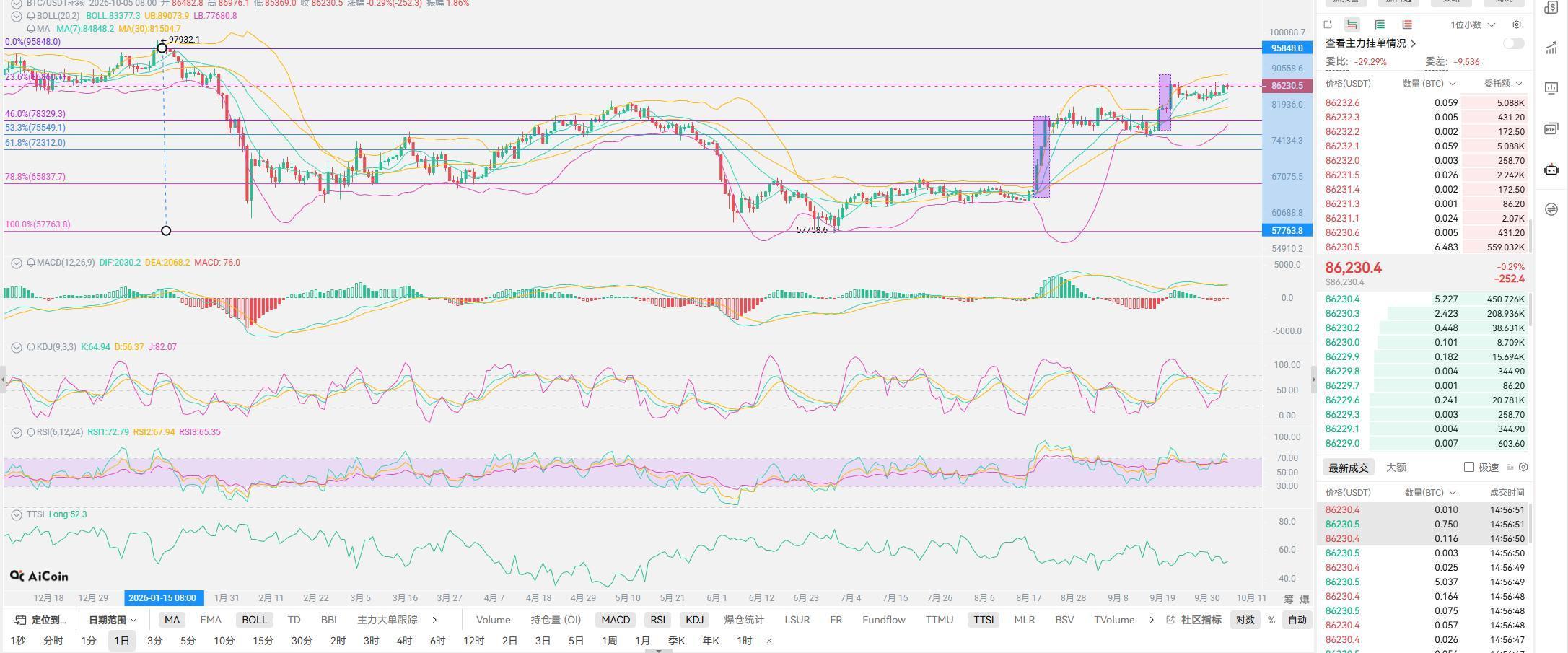1568x653 pixels.
Task: Select the 86230.5 sell order row
Action: [x=1425, y=247]
